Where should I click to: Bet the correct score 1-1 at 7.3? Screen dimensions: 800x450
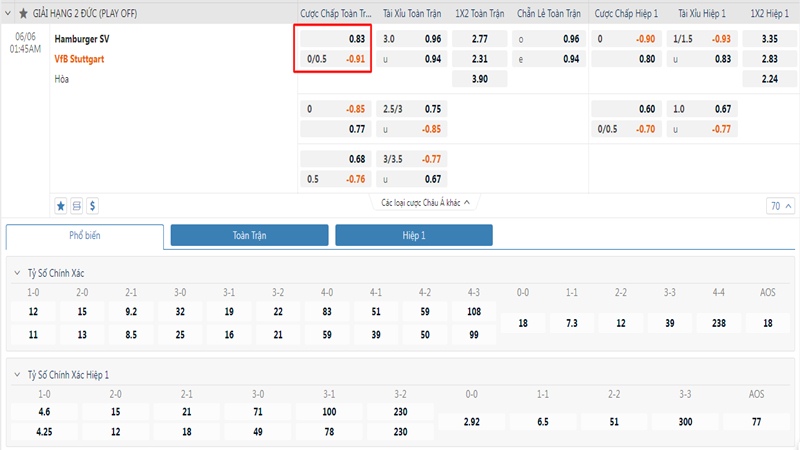point(572,323)
